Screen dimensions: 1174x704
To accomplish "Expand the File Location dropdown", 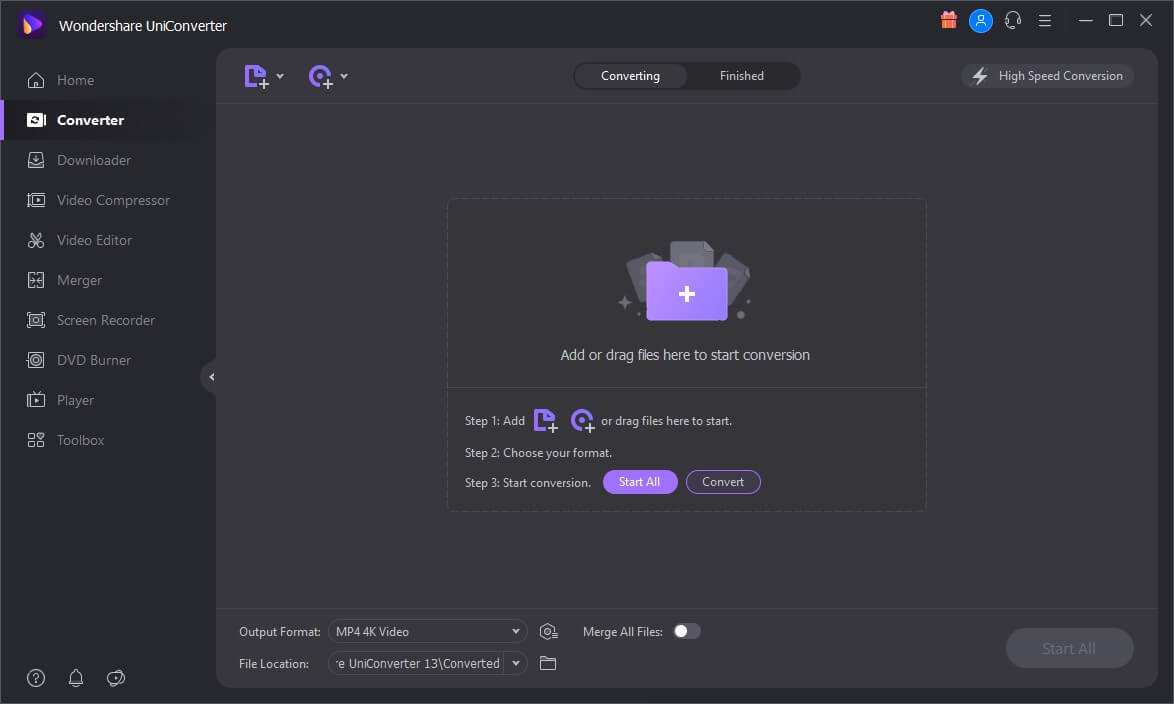I will click(x=516, y=664).
